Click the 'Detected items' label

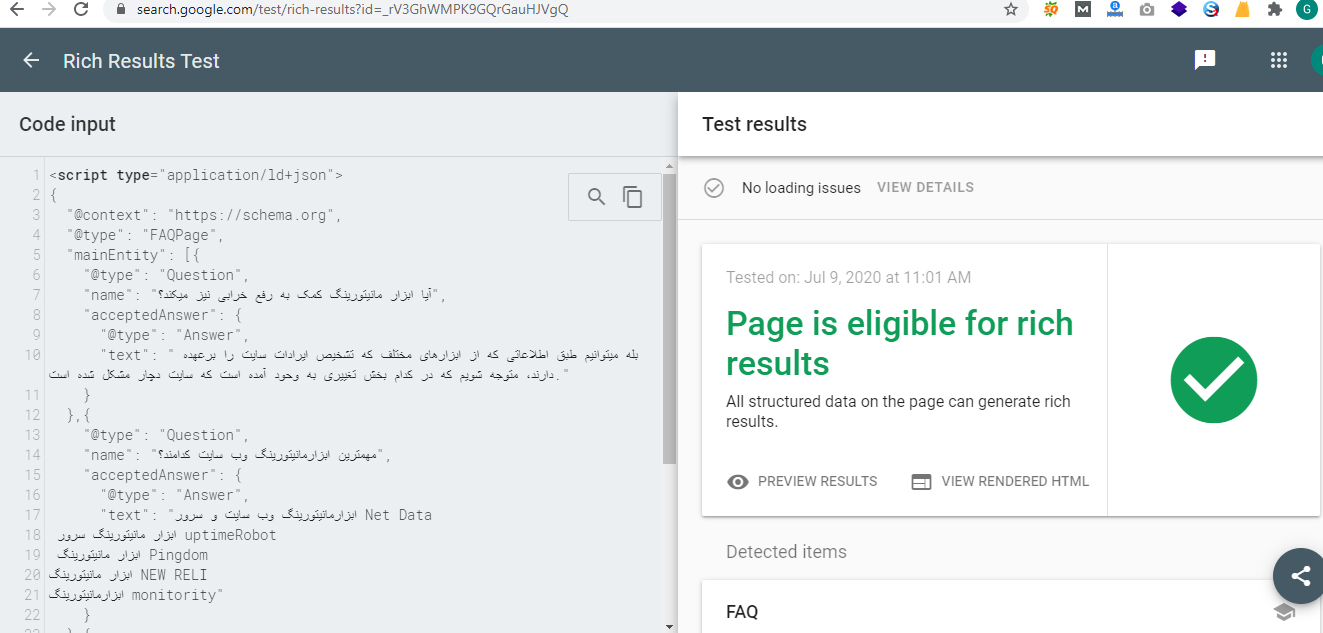coord(786,552)
